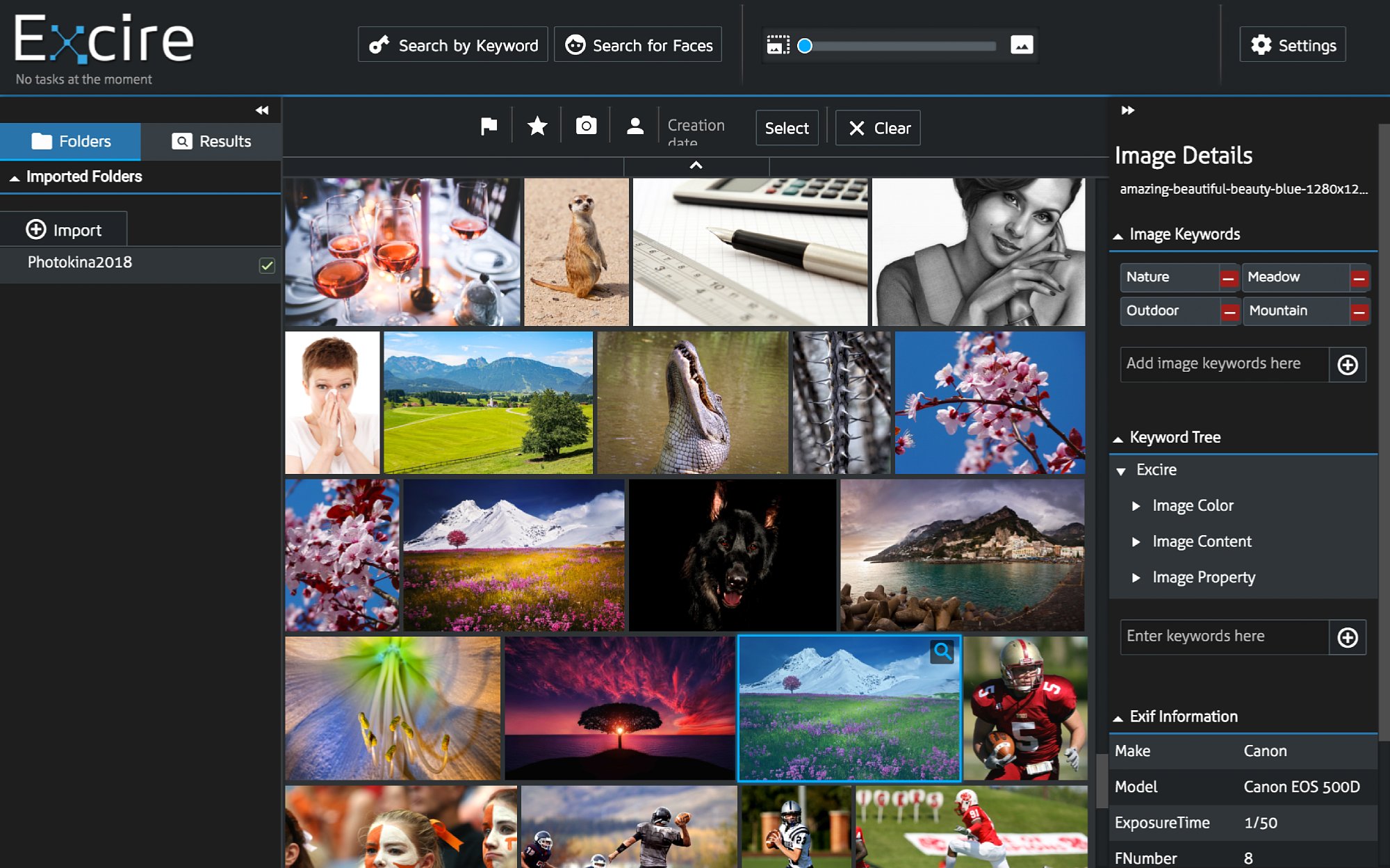
Task: Collapse Image Keywords section
Action: click(1118, 236)
